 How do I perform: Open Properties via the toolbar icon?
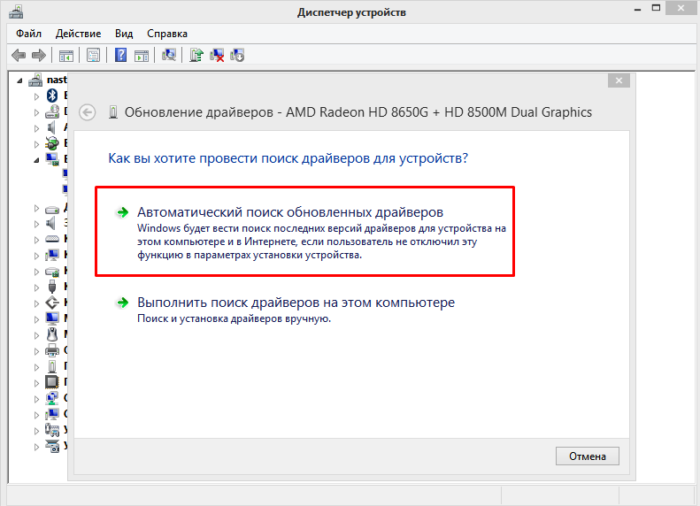point(93,55)
